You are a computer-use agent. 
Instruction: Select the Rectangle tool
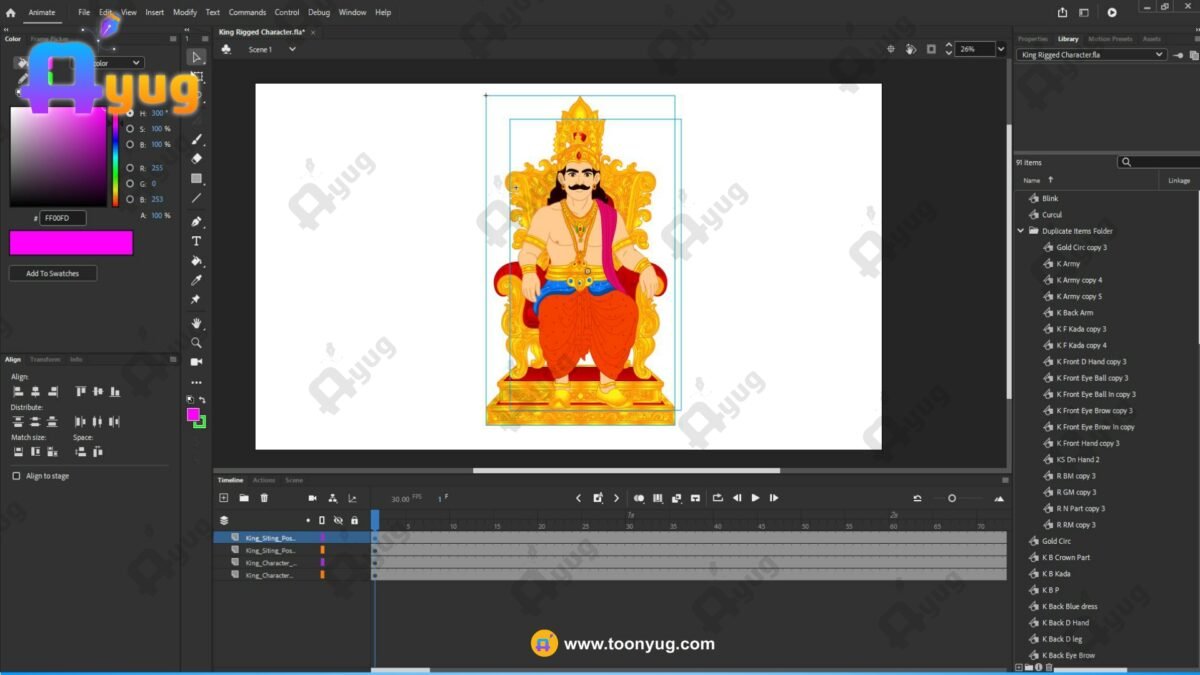click(197, 179)
